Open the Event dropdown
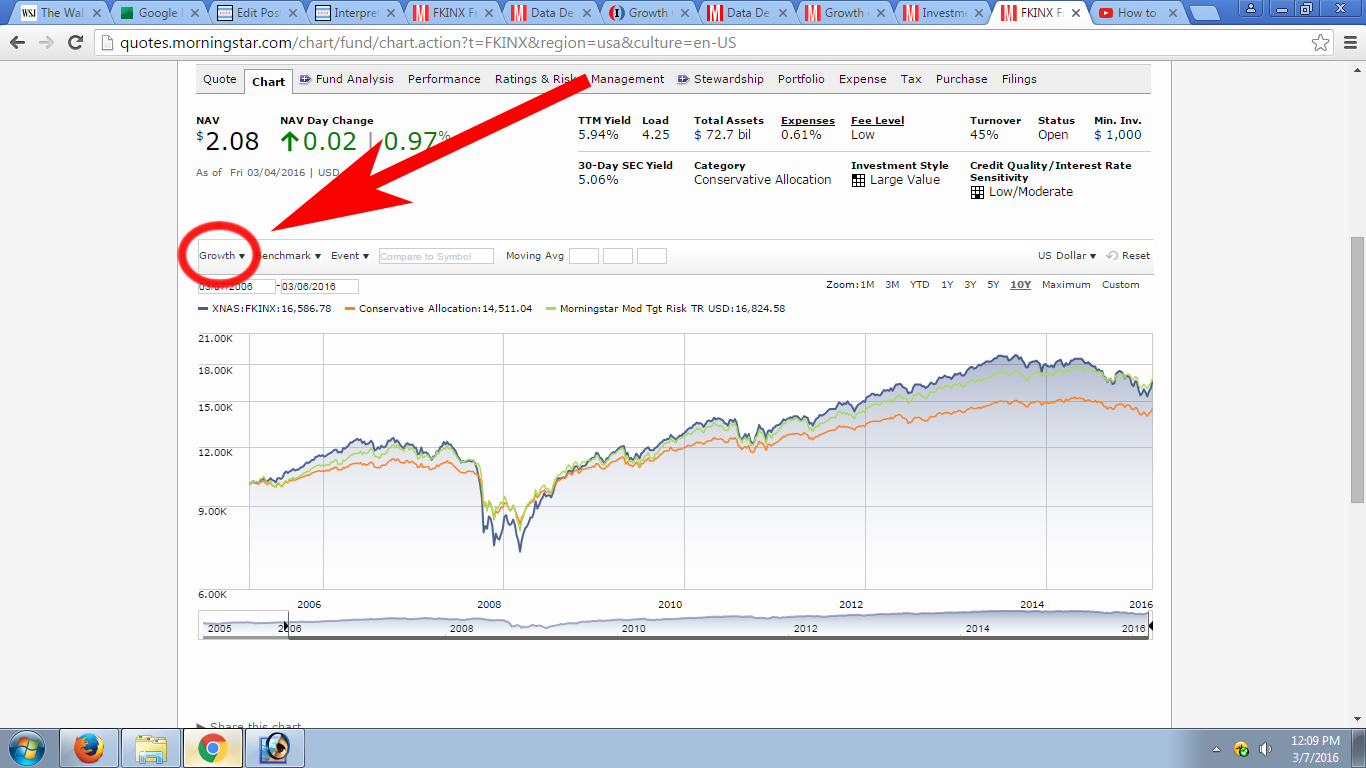Viewport: 1366px width, 768px height. point(350,256)
